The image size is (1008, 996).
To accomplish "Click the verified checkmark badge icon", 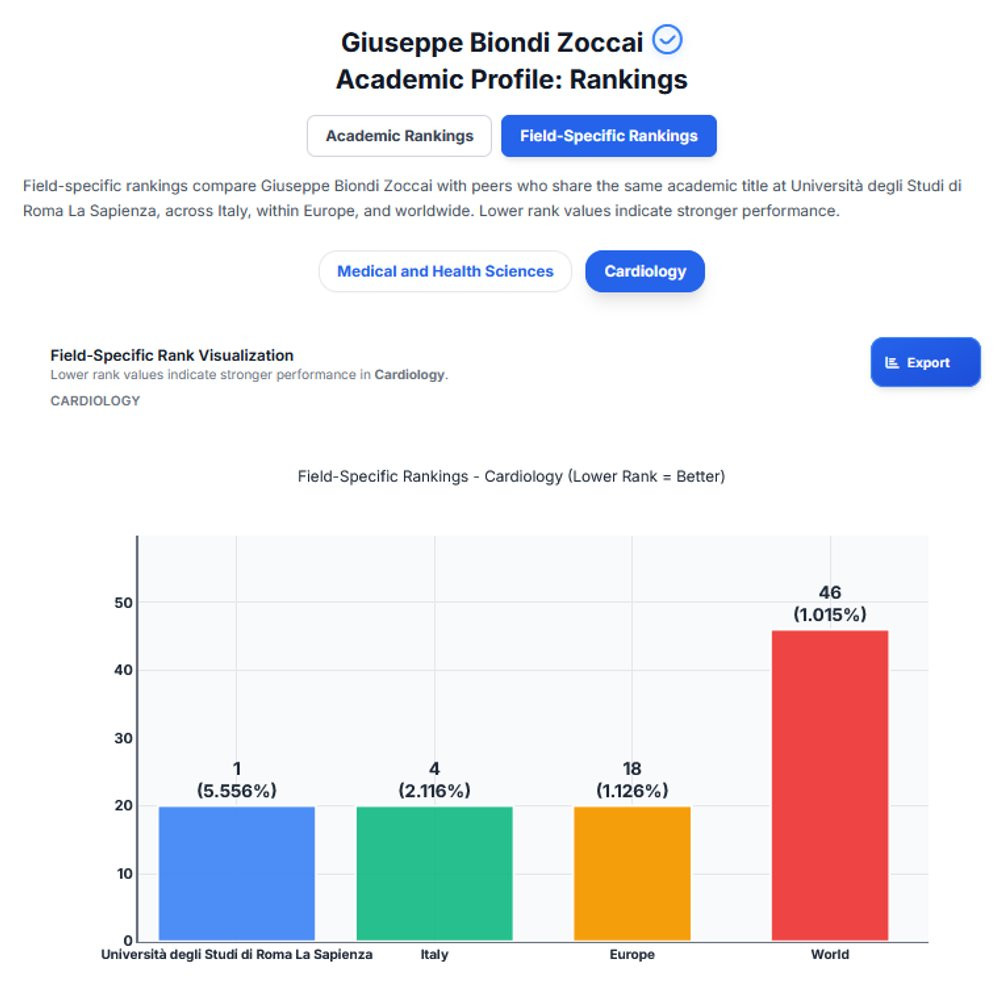I will click(x=667, y=40).
